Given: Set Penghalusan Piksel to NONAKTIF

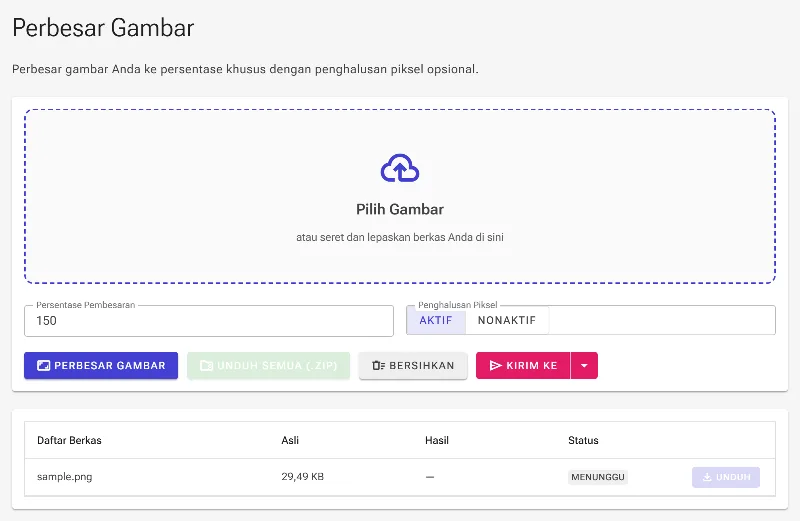Looking at the screenshot, I should [507, 320].
